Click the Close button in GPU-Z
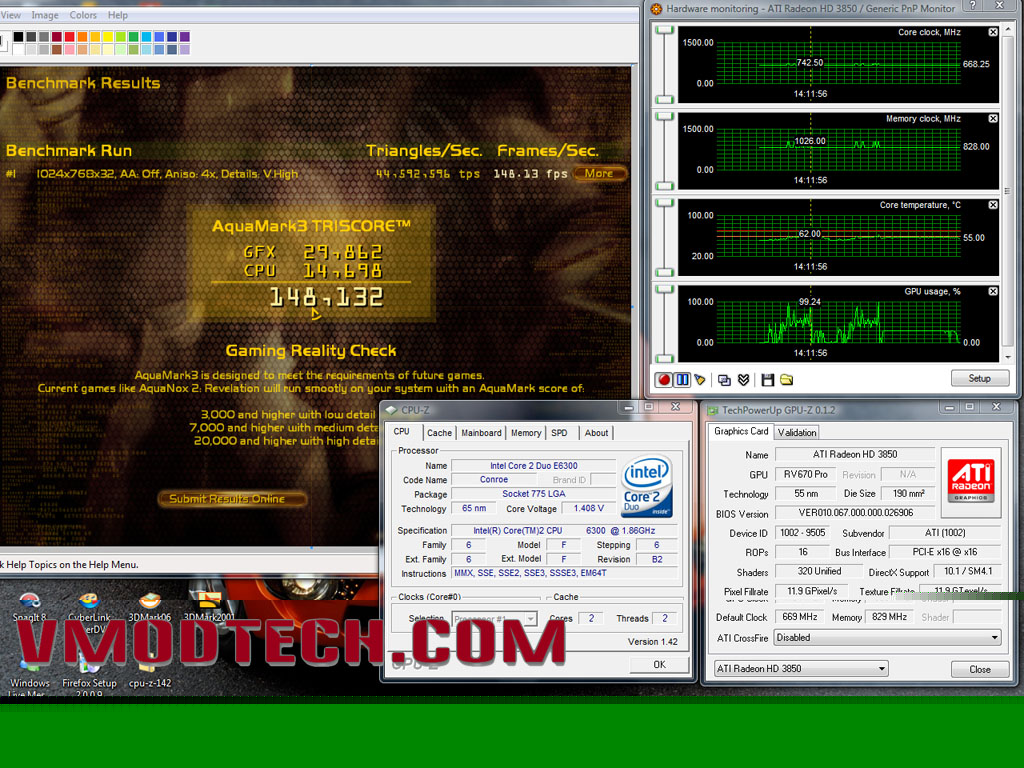The width and height of the screenshot is (1024, 768). 980,669
